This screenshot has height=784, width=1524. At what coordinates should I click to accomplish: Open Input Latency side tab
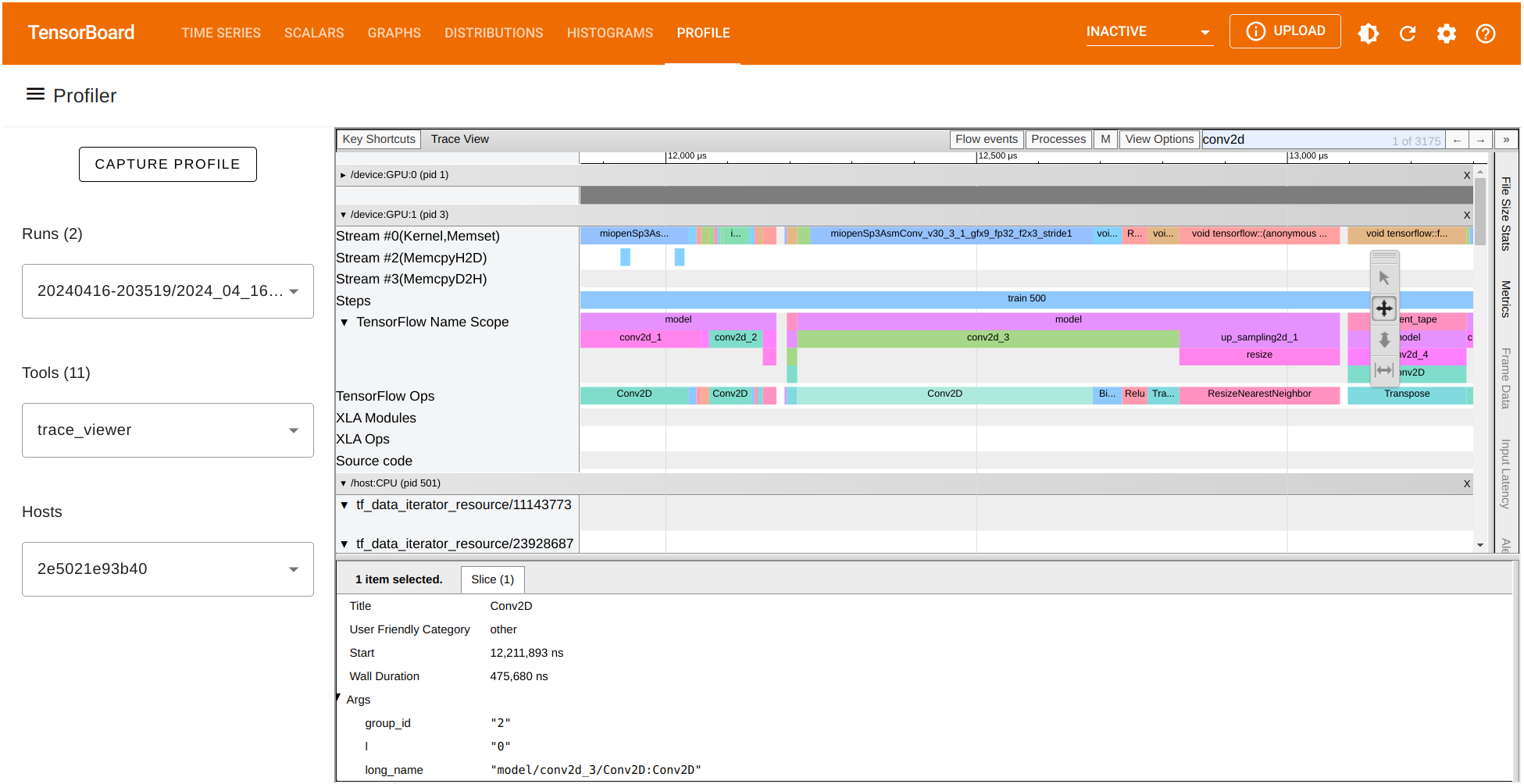pyautogui.click(x=1506, y=474)
